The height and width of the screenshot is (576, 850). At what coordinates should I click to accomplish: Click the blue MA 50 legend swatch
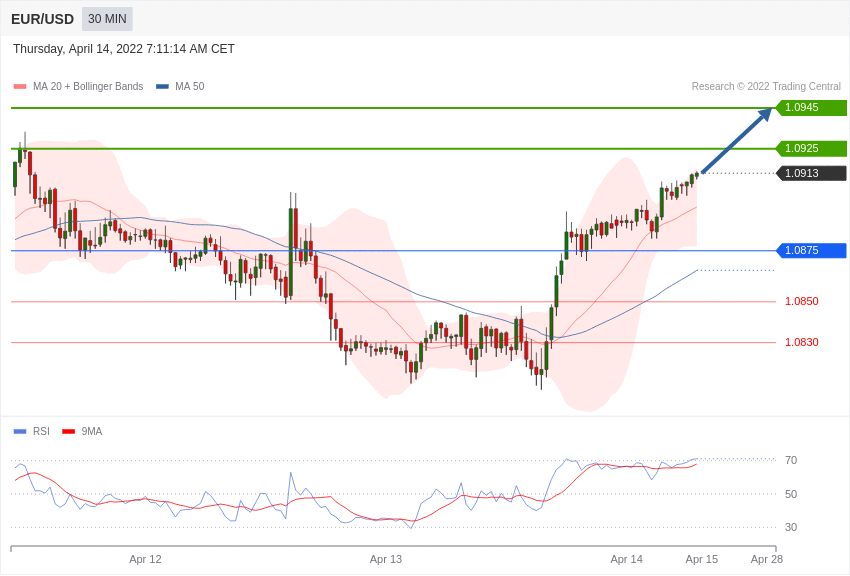point(162,87)
